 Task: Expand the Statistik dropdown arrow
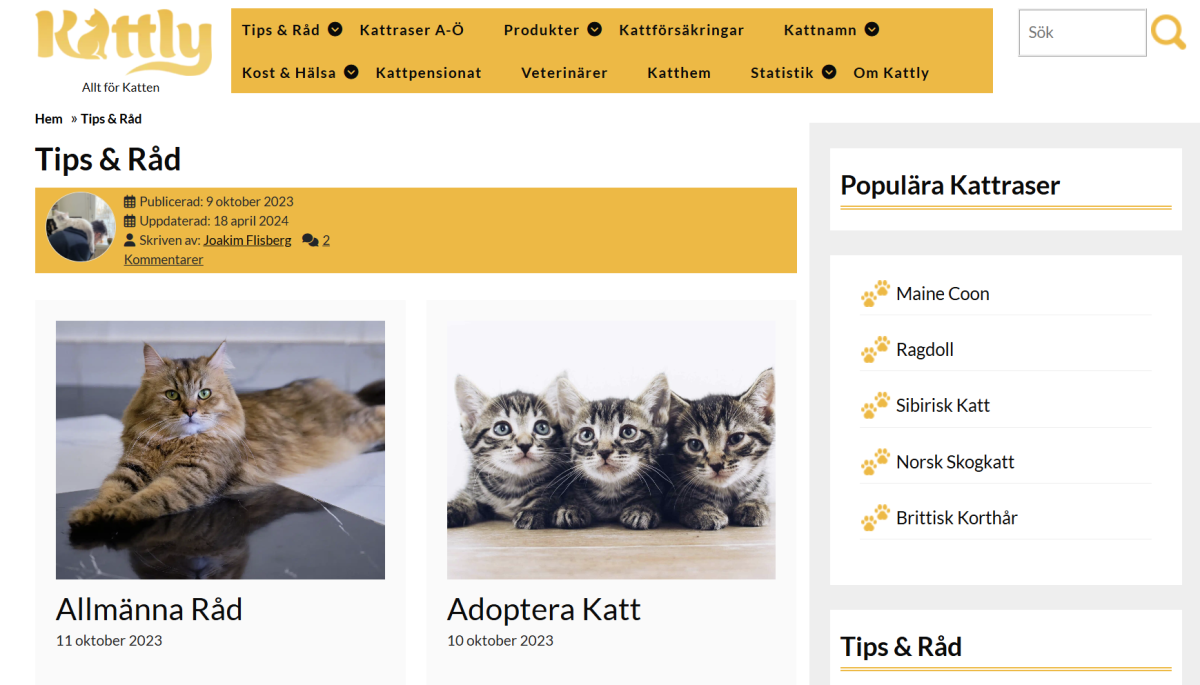tap(828, 72)
